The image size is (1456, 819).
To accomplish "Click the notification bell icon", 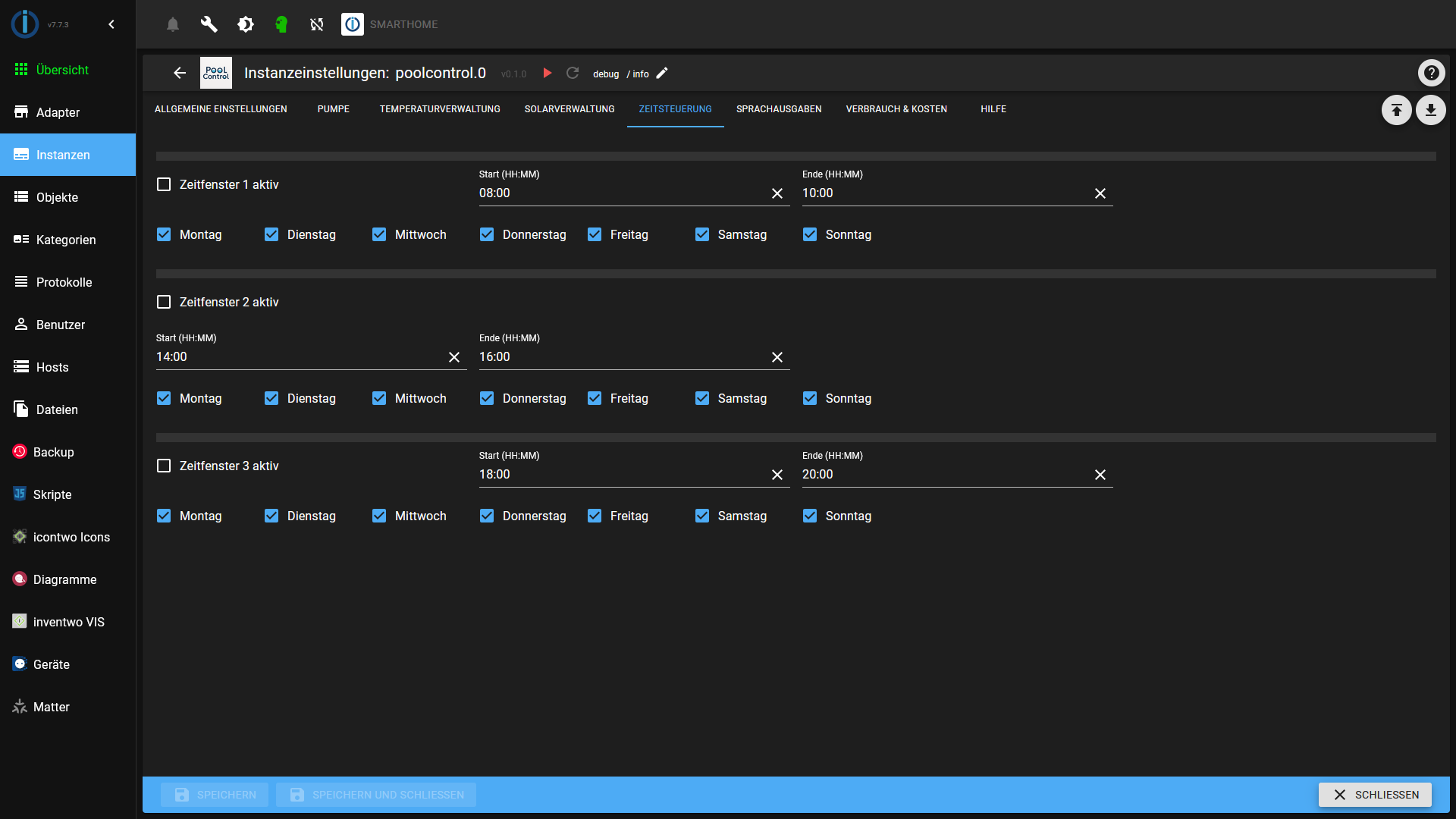I will point(173,24).
